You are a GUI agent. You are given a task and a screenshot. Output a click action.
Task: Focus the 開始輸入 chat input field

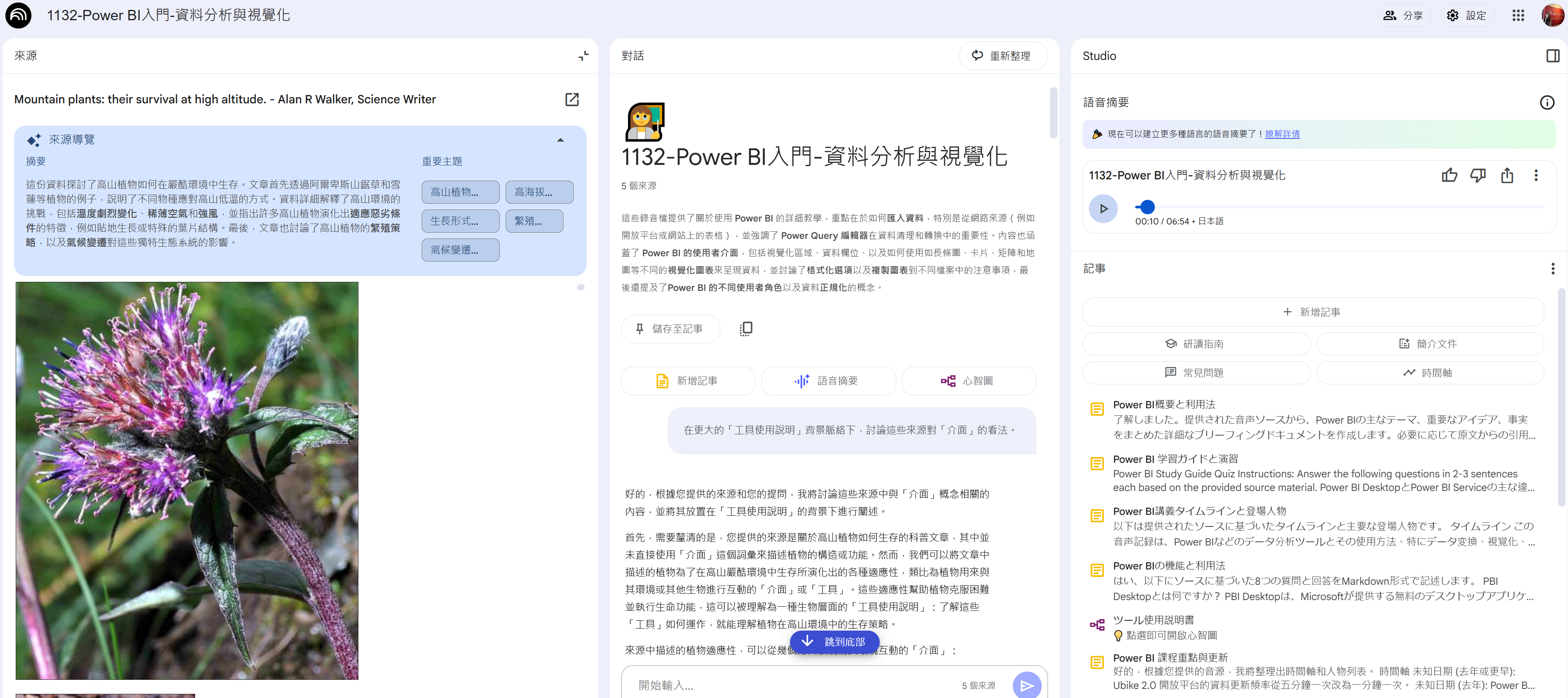click(791, 685)
